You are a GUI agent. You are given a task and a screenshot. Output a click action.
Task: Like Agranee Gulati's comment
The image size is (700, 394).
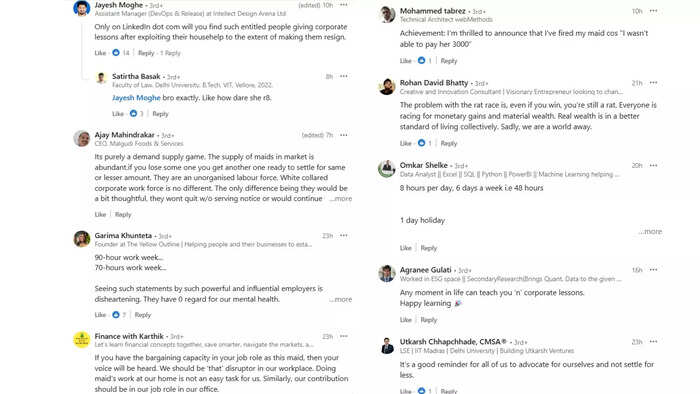pyautogui.click(x=405, y=320)
